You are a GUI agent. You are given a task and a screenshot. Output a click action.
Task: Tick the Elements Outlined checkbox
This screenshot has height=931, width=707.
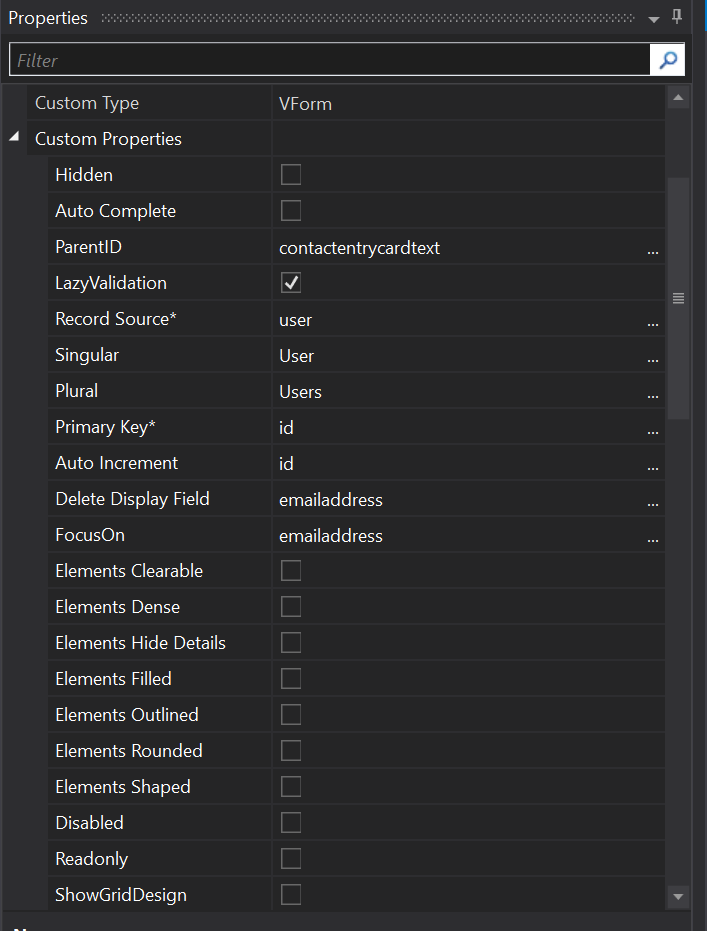point(291,715)
